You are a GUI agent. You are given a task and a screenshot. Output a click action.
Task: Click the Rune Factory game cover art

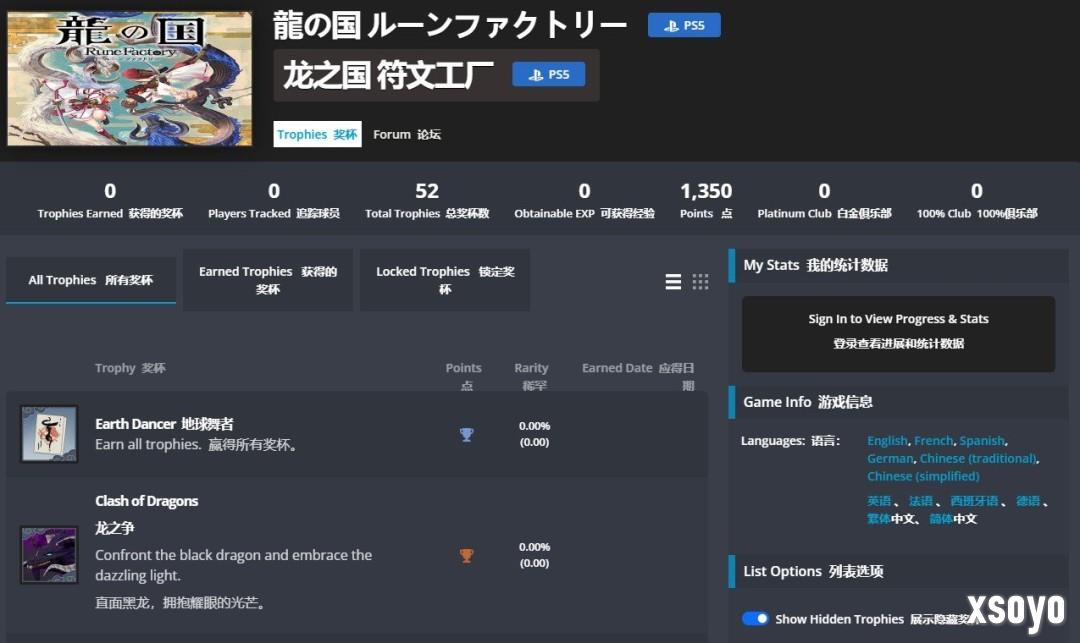pos(129,77)
